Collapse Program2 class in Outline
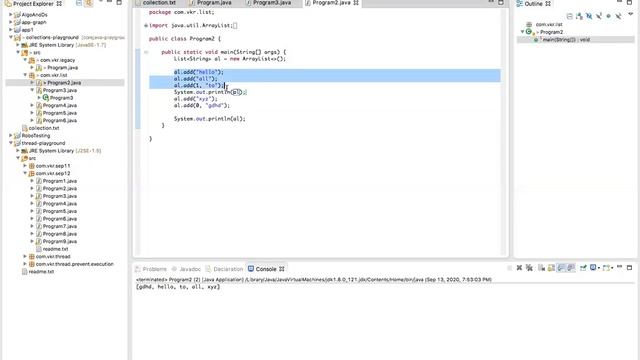Viewport: 640px width, 360px height. pyautogui.click(x=522, y=32)
